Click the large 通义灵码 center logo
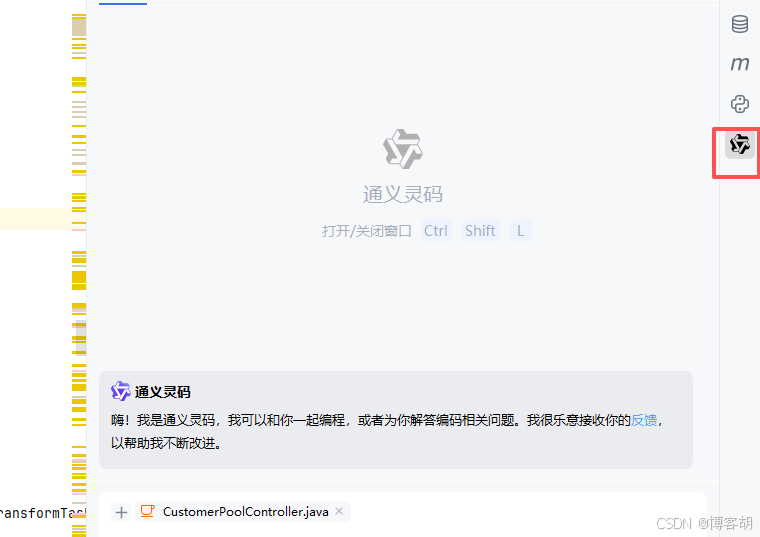760x537 pixels. [402, 149]
